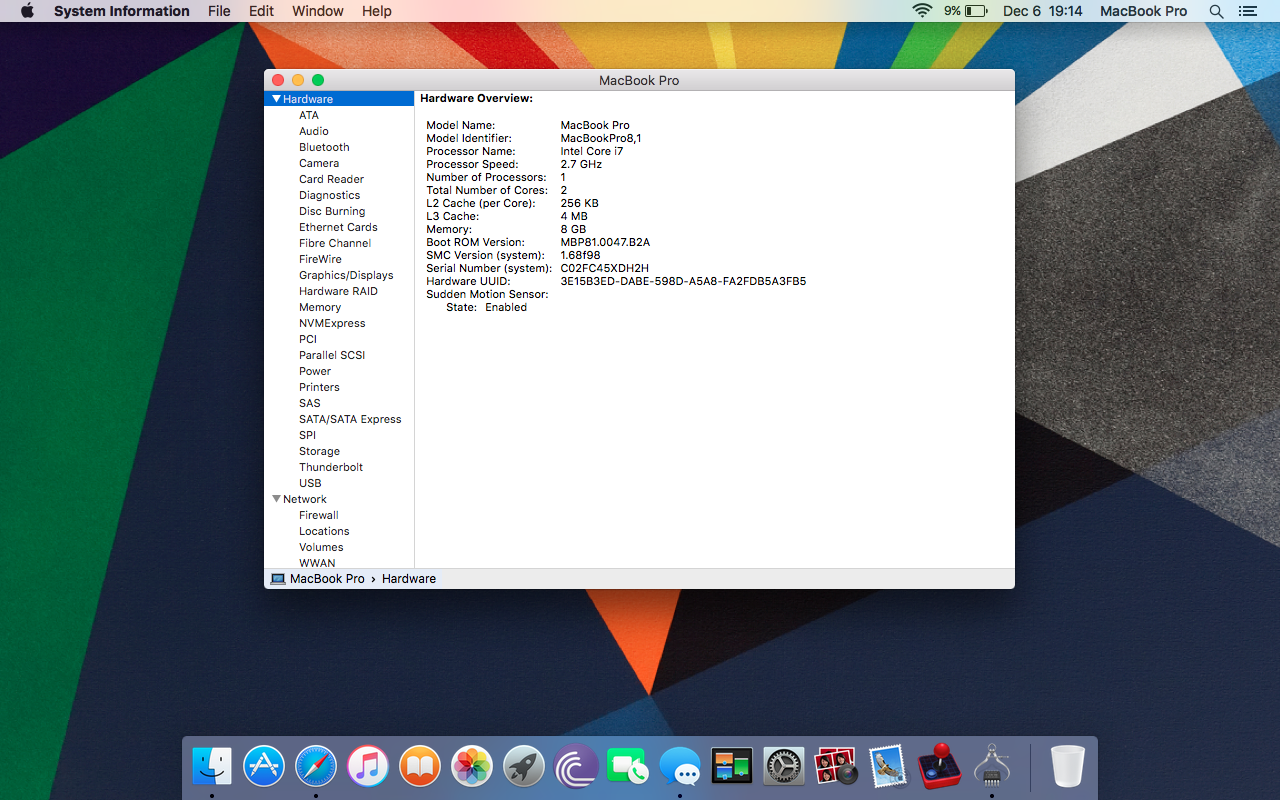The height and width of the screenshot is (800, 1280).
Task: Select Power in the sidebar
Action: point(315,371)
